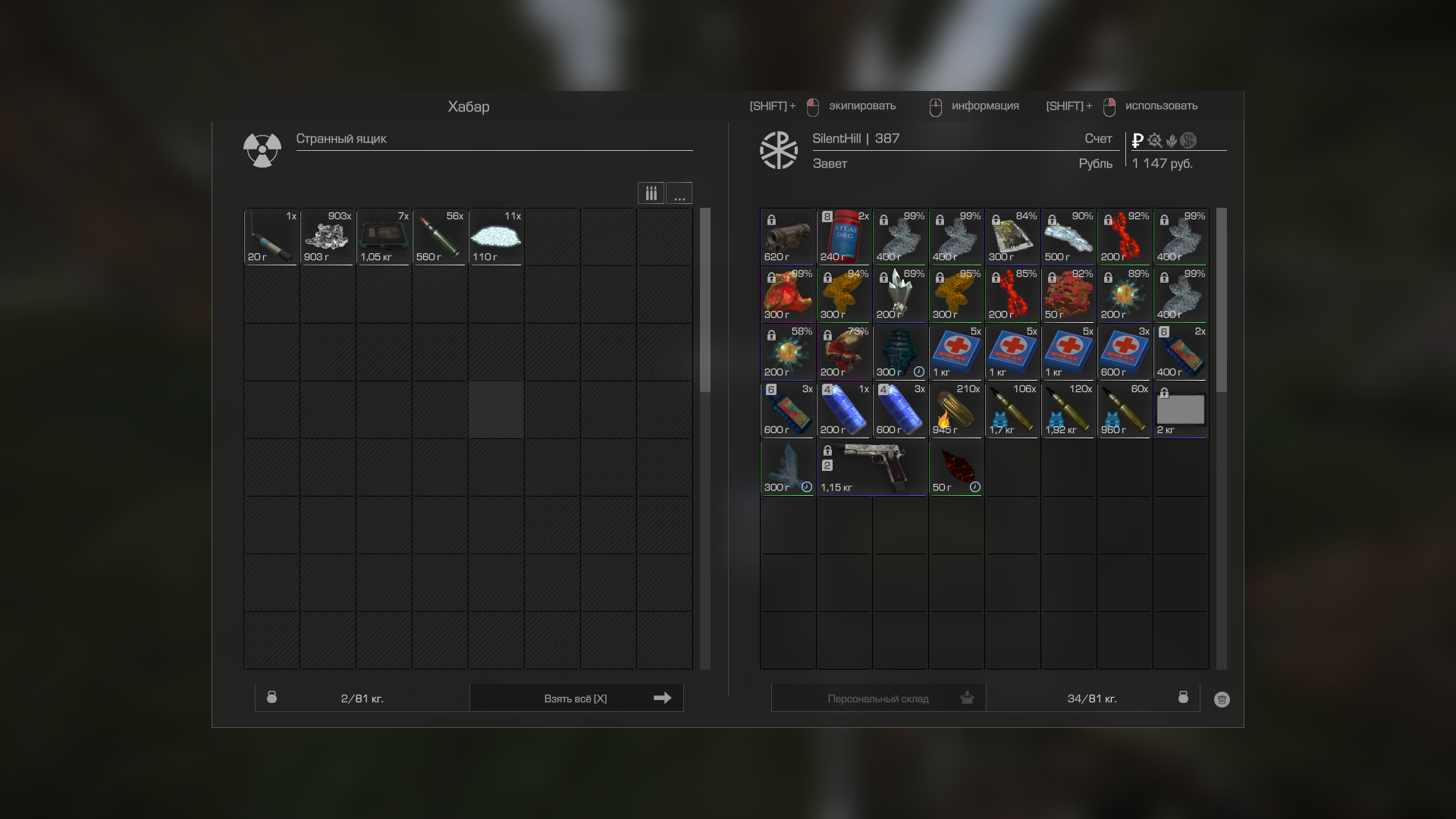Image resolution: width=1456 pixels, height=819 pixels.
Task: Select the glowing orb 58% artifact
Action: coord(788,352)
